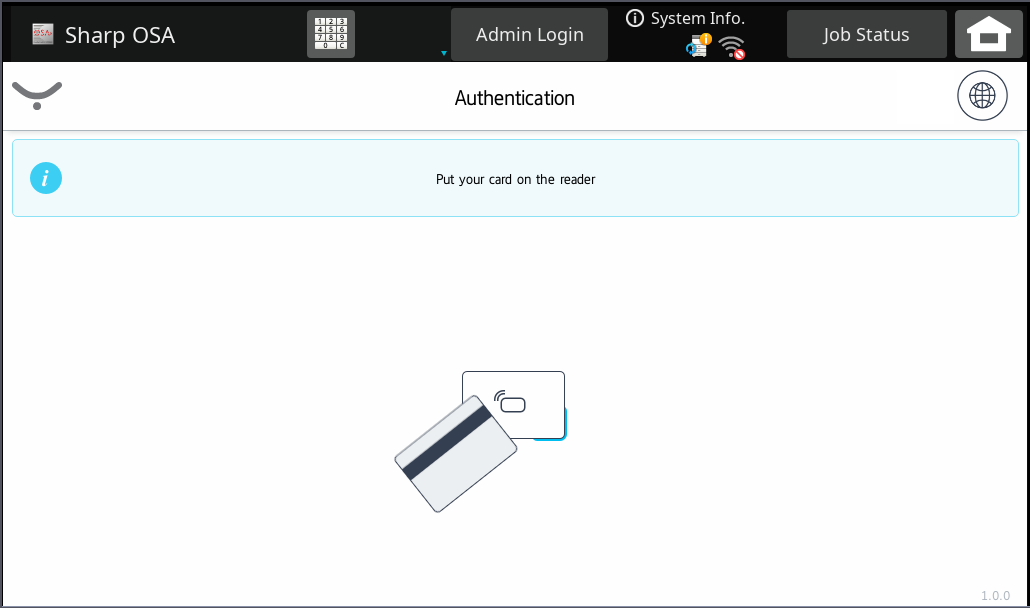1030x610 pixels.
Task: Open the Job Status screen
Action: (x=866, y=35)
